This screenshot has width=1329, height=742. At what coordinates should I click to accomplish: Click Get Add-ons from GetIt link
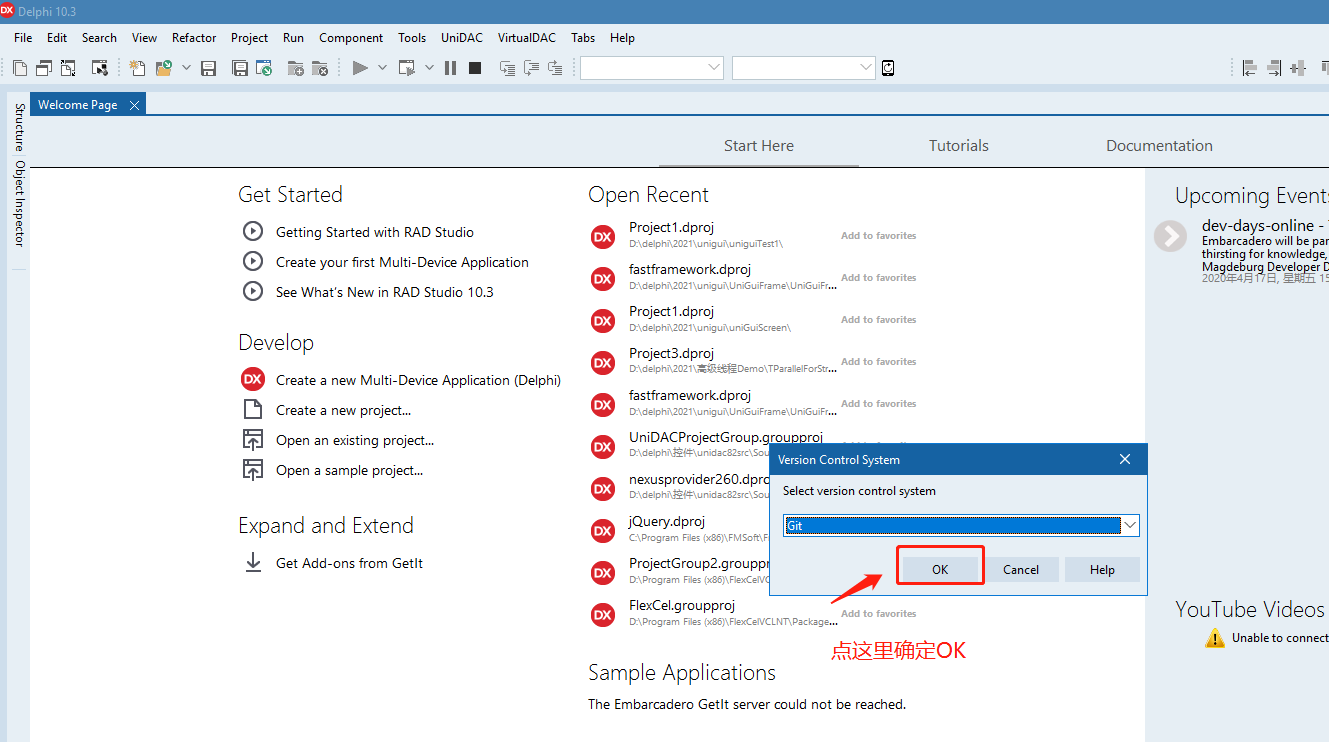click(x=349, y=563)
